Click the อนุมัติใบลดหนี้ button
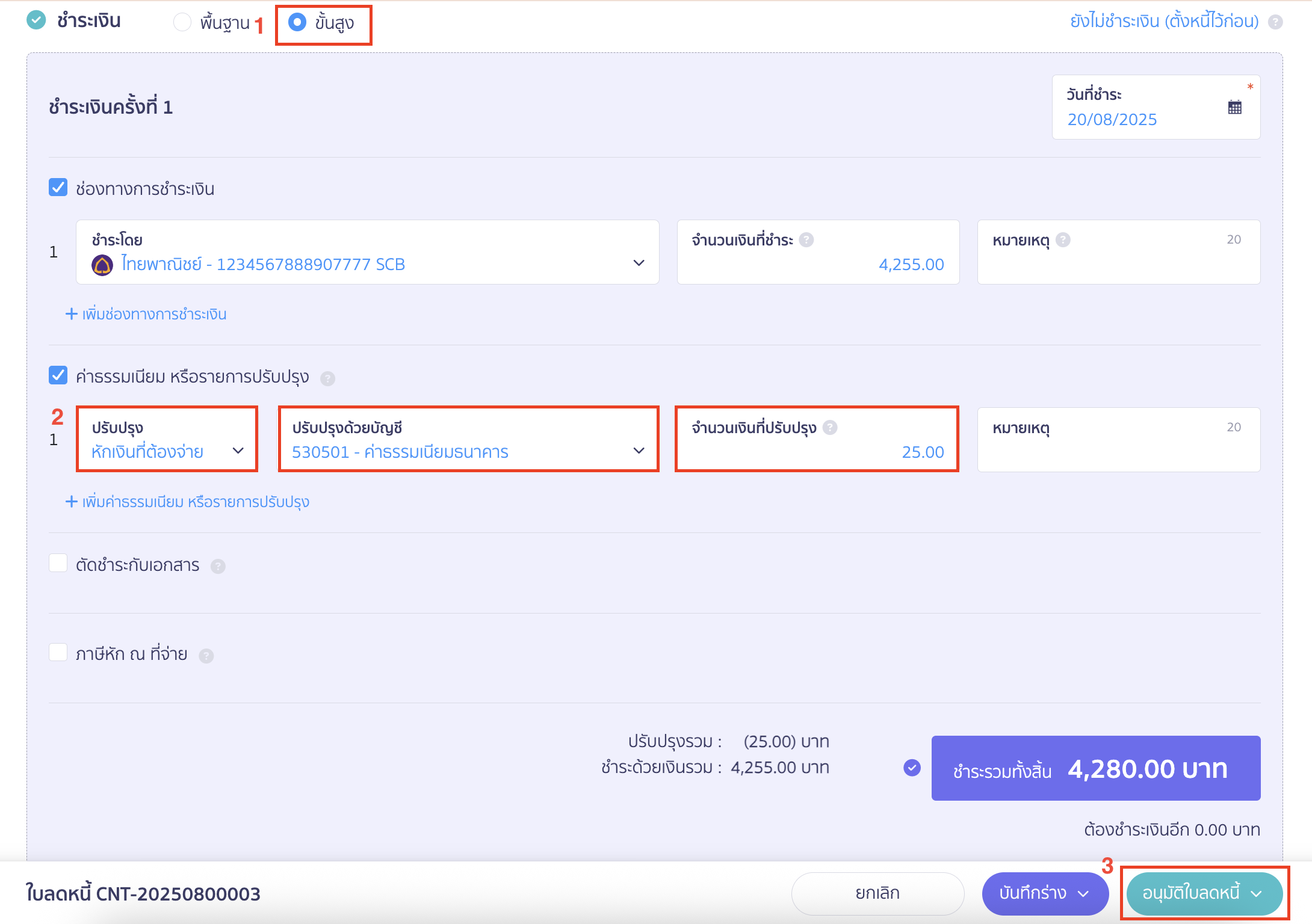Screen dimensions: 1312x924 (x=1204, y=893)
